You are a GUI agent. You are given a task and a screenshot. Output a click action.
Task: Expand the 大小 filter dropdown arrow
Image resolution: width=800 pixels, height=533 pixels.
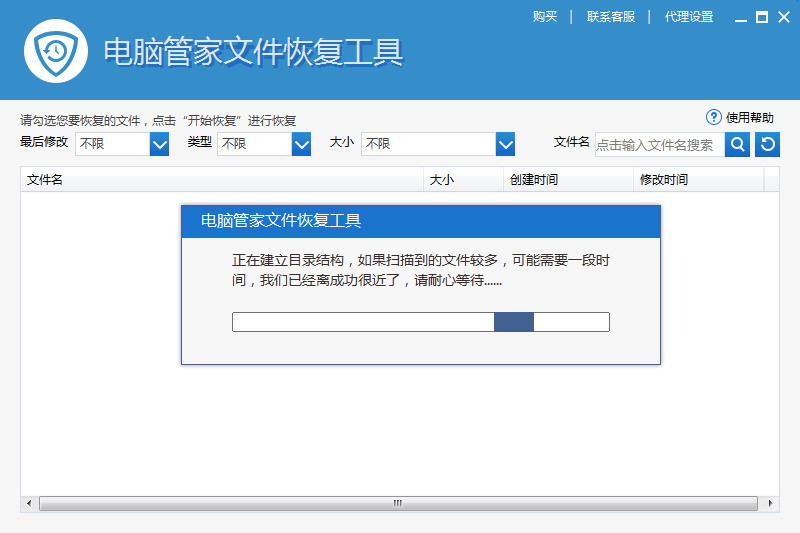click(505, 144)
